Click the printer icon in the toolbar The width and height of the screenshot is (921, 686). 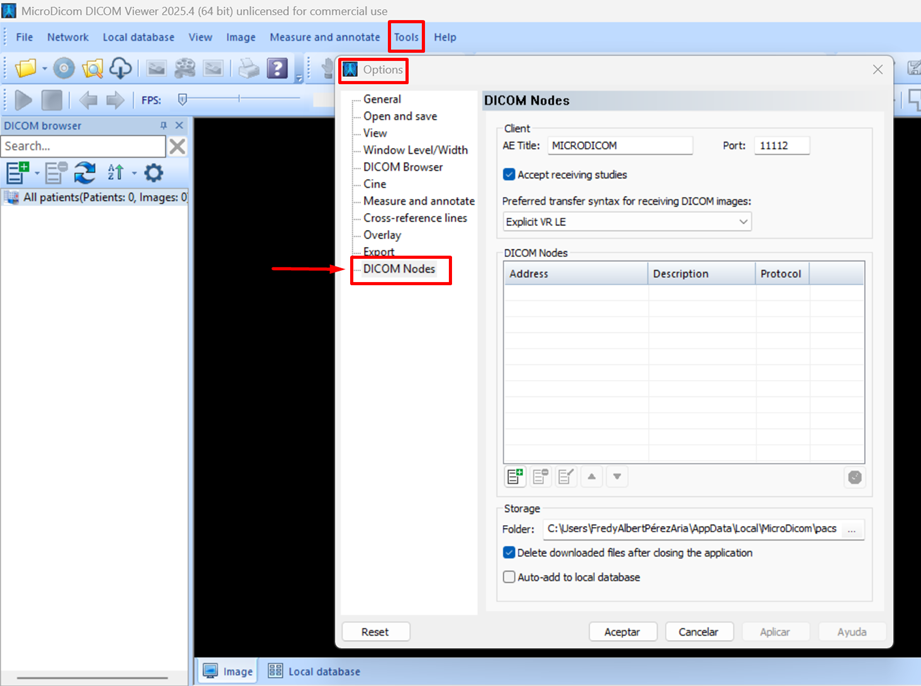(248, 68)
